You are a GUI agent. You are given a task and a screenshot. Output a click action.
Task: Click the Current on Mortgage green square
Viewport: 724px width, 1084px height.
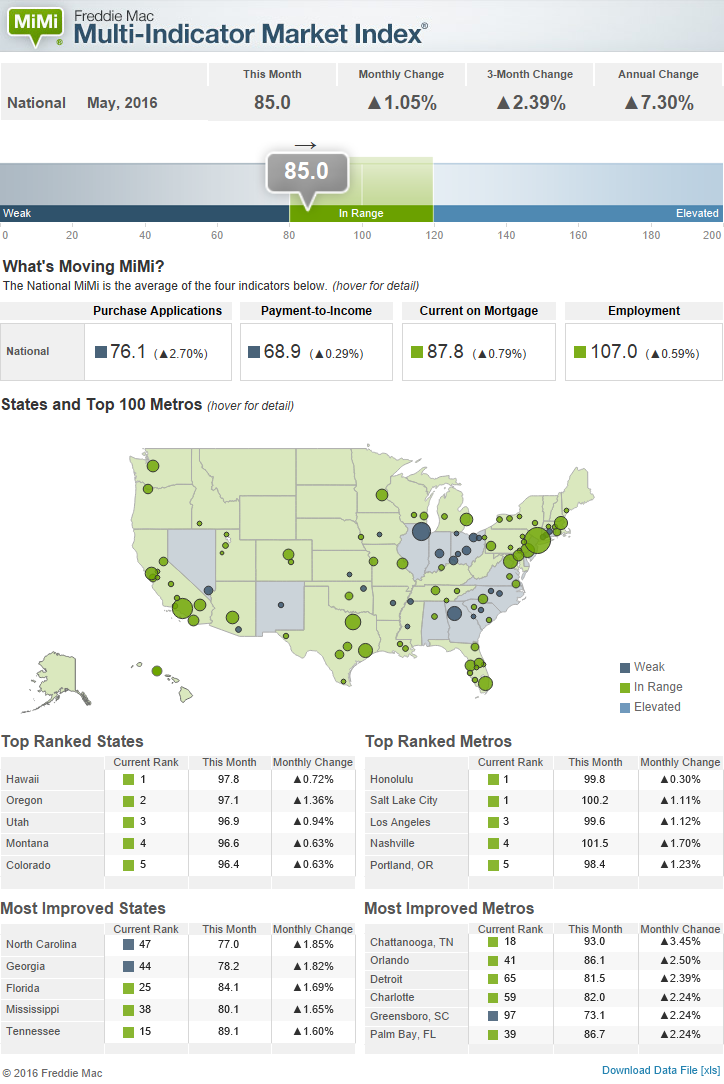[417, 352]
